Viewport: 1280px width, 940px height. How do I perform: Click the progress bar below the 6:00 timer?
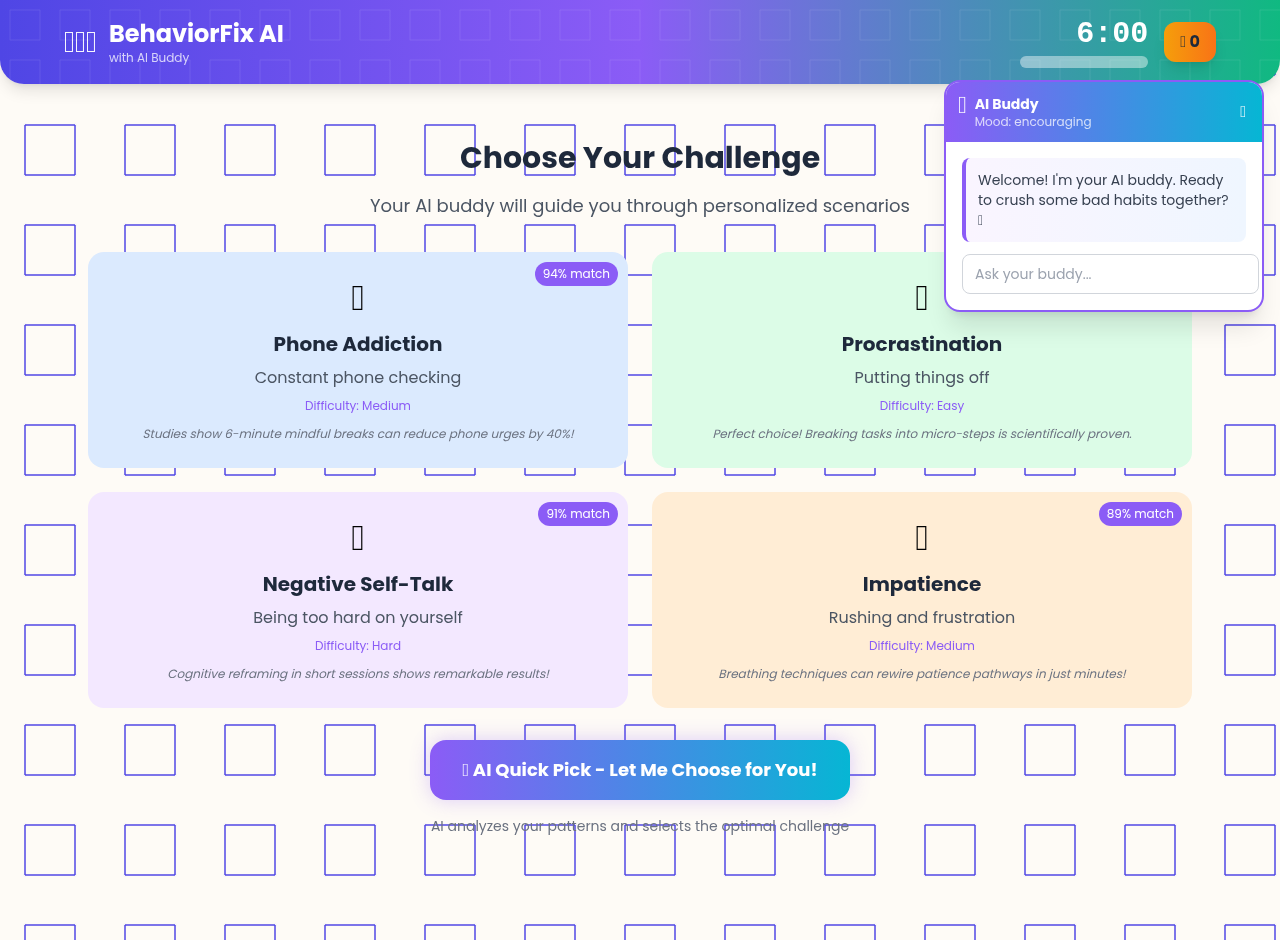(1083, 61)
